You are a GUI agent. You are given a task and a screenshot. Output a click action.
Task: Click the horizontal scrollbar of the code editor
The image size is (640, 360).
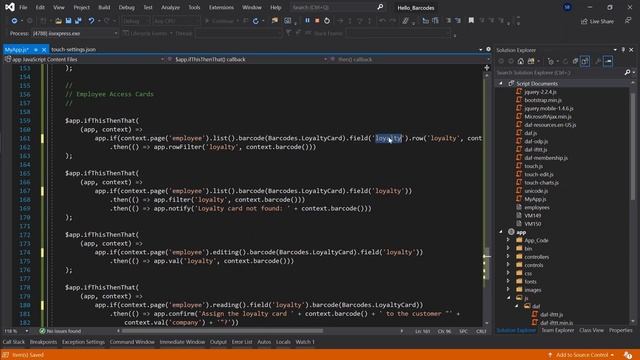click(x=222, y=331)
